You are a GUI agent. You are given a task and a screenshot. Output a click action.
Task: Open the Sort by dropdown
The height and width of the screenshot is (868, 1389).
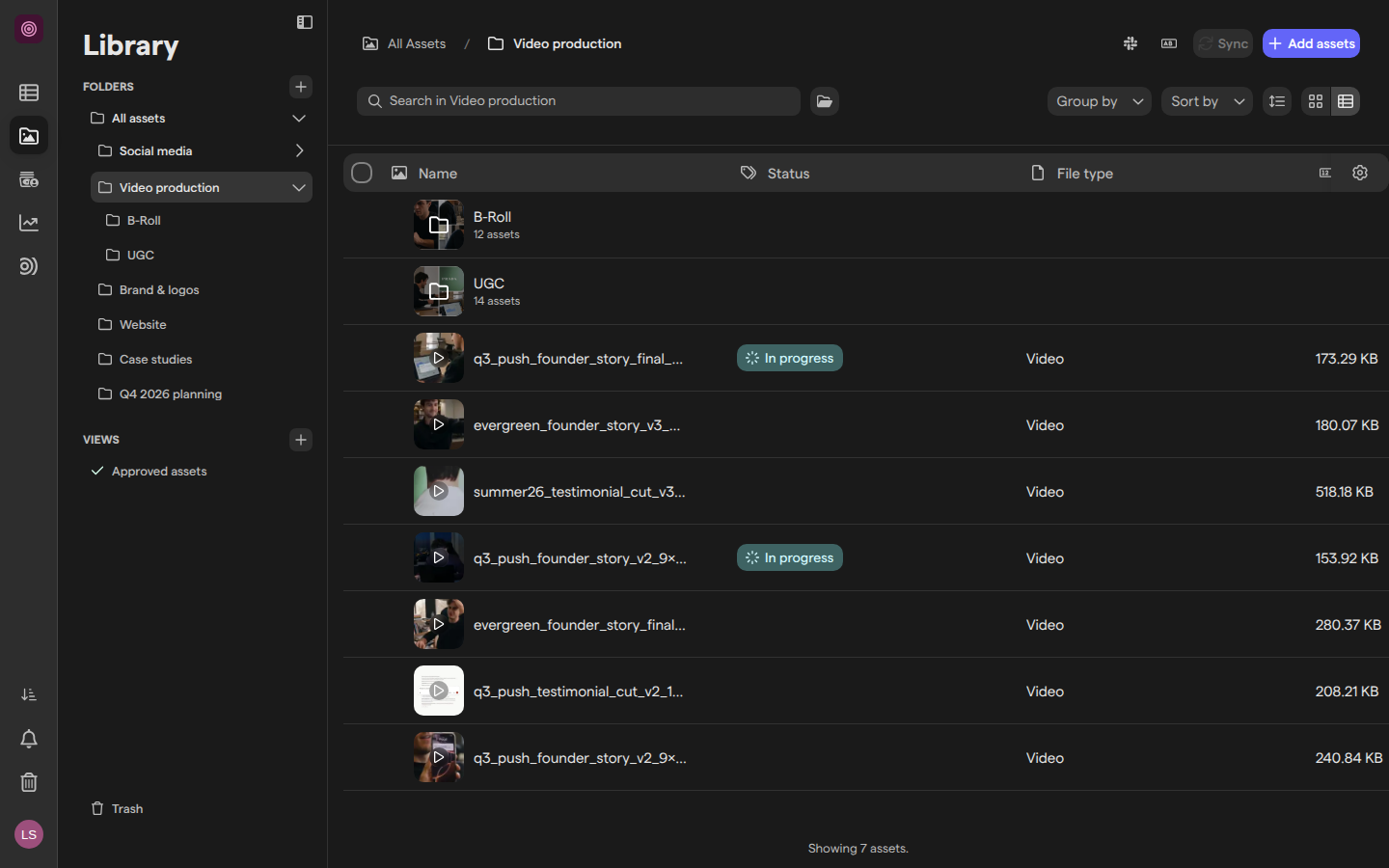tap(1208, 101)
